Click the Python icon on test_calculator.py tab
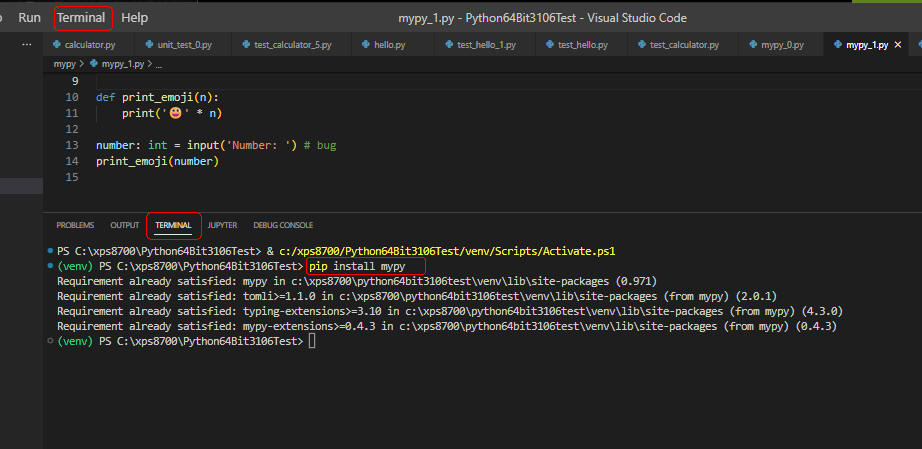 pyautogui.click(x=642, y=45)
